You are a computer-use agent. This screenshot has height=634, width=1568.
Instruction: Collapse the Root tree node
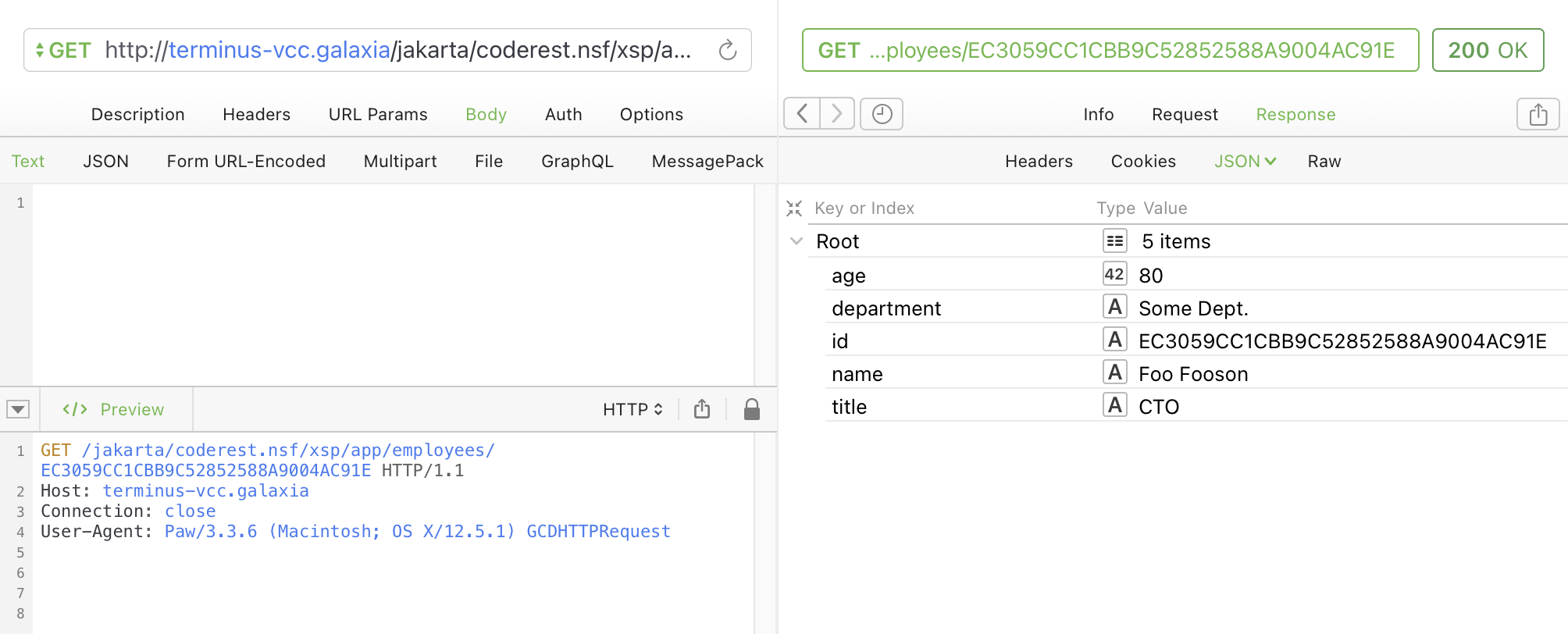click(x=796, y=241)
